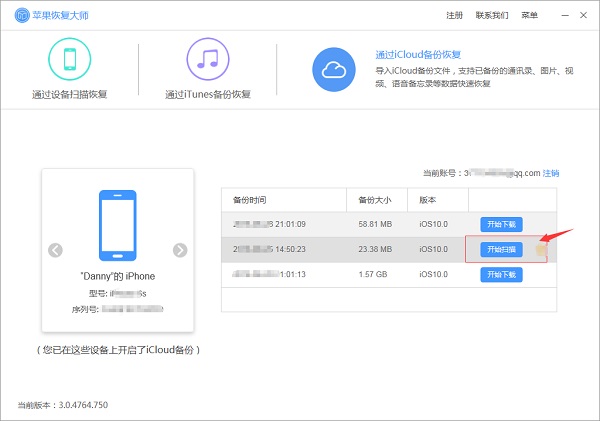This screenshot has height=421, width=600.
Task: Click the device scan recovery phone icon
Action: click(70, 58)
